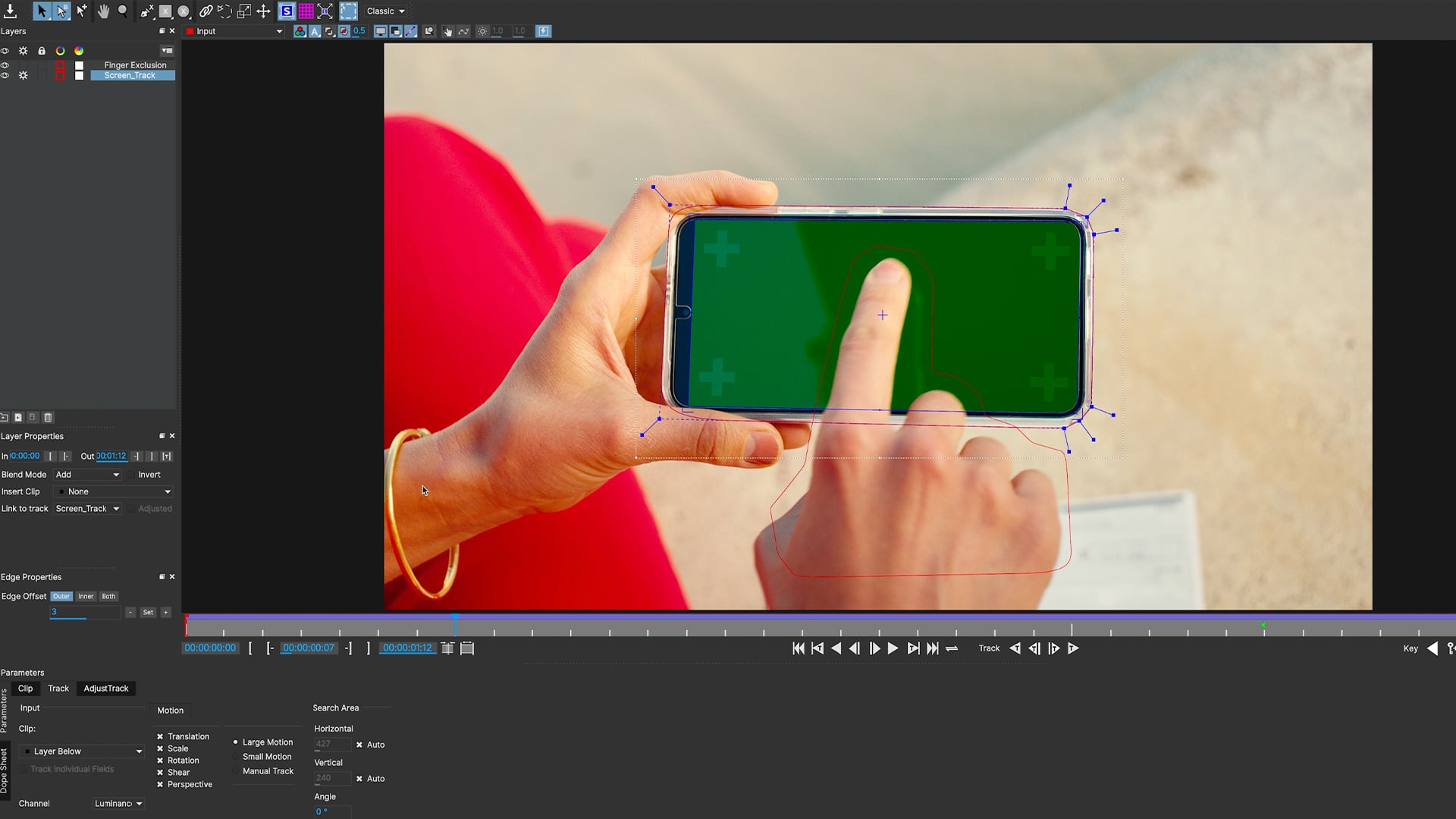The width and height of the screenshot is (1456, 819).
Task: Open the Clip parameters tab
Action: [25, 689]
